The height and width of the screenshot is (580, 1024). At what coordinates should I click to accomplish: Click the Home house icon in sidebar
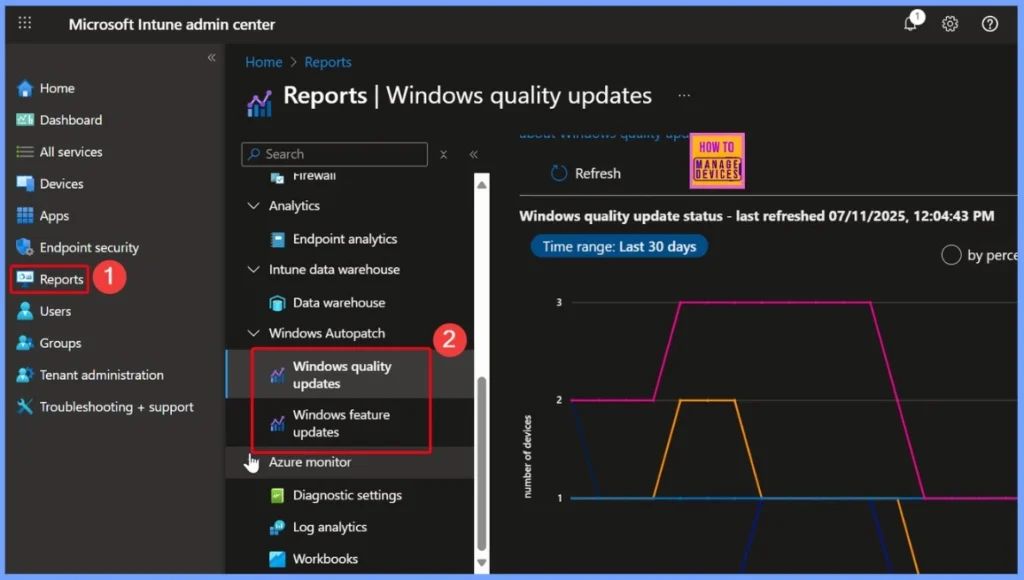[25, 88]
